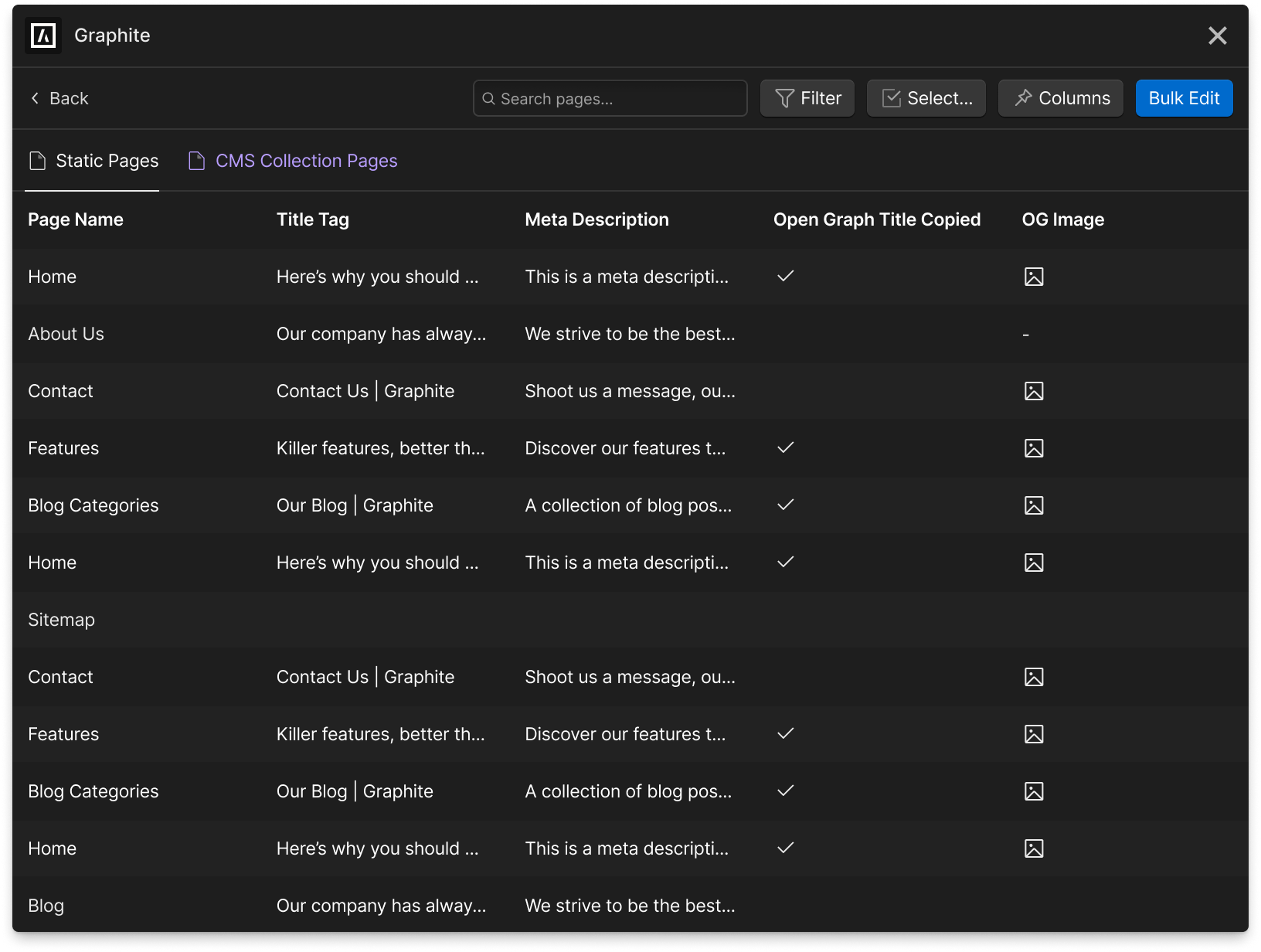Select the About Us page name
Image resolution: width=1261 pixels, height=952 pixels.
(x=66, y=334)
